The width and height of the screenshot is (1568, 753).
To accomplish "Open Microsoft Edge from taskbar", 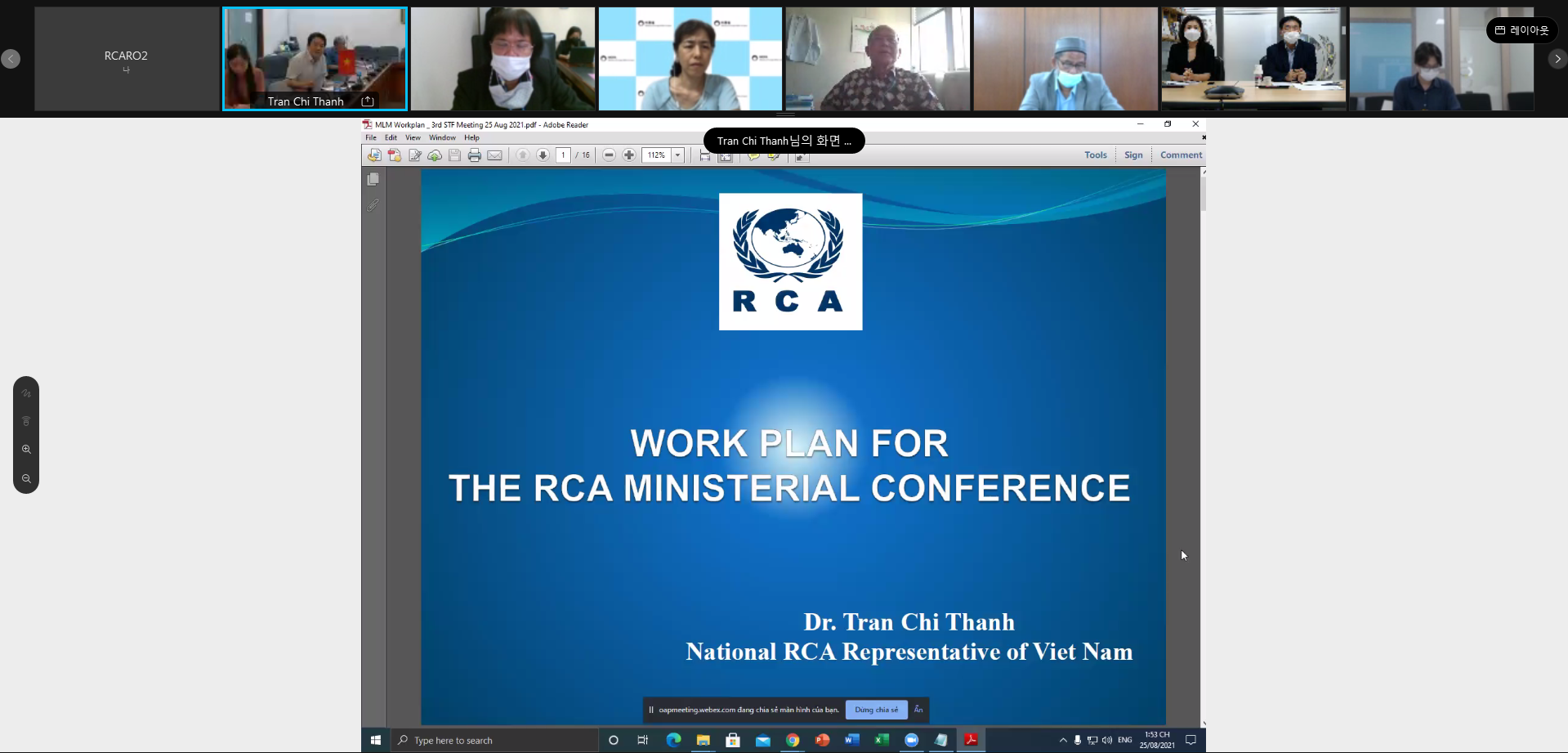I will pyautogui.click(x=673, y=740).
